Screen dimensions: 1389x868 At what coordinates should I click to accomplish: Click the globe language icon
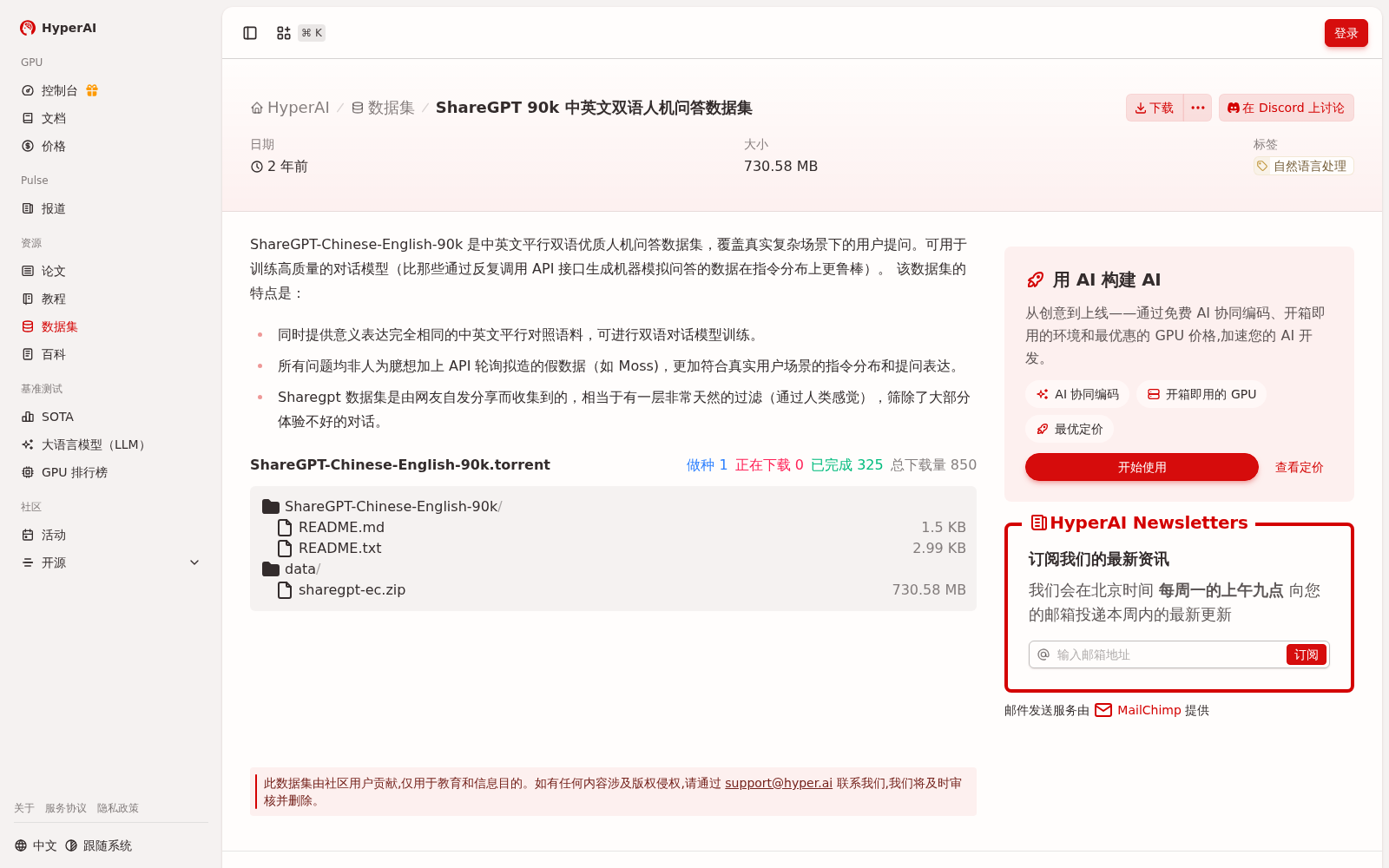pyautogui.click(x=21, y=845)
